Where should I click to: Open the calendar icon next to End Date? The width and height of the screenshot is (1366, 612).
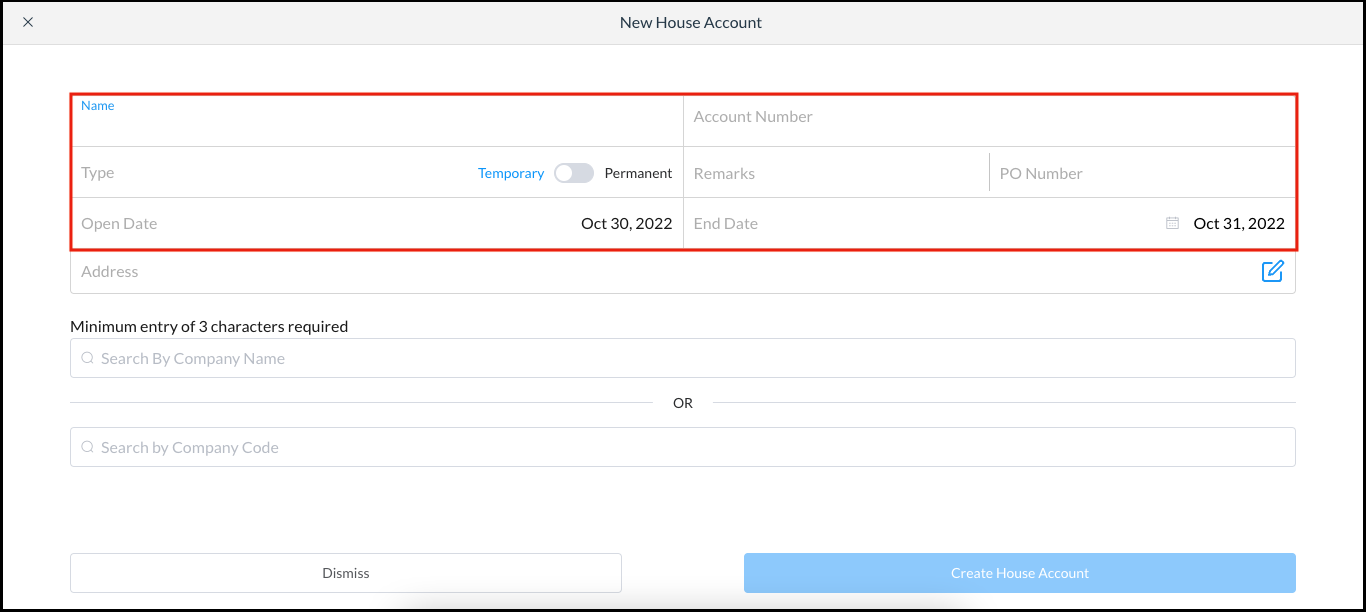coord(1172,223)
